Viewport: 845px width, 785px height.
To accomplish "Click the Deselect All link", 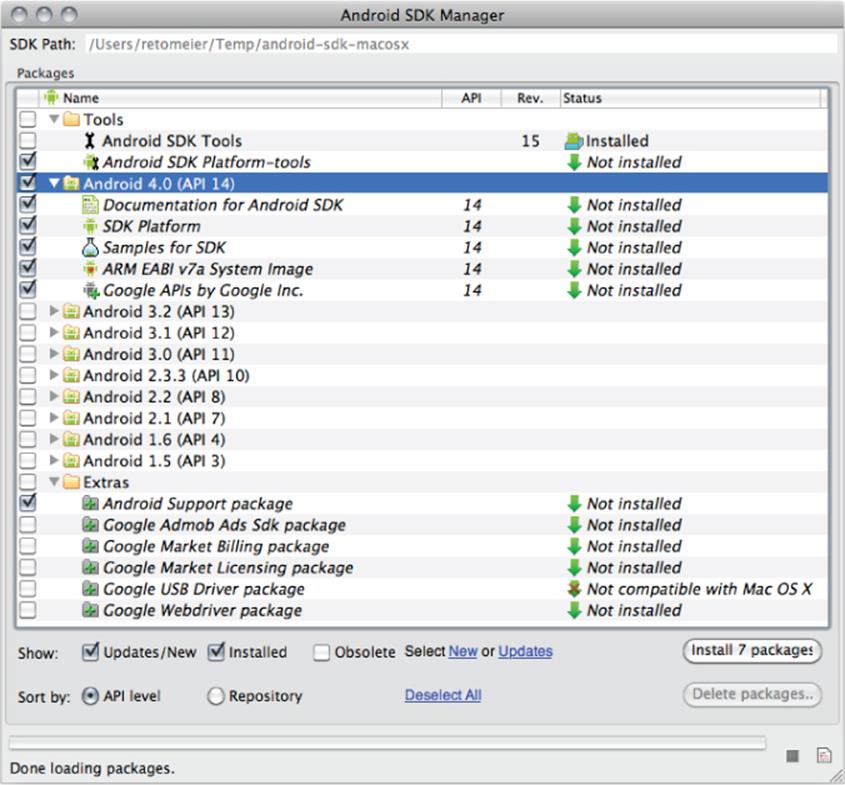I will (443, 695).
